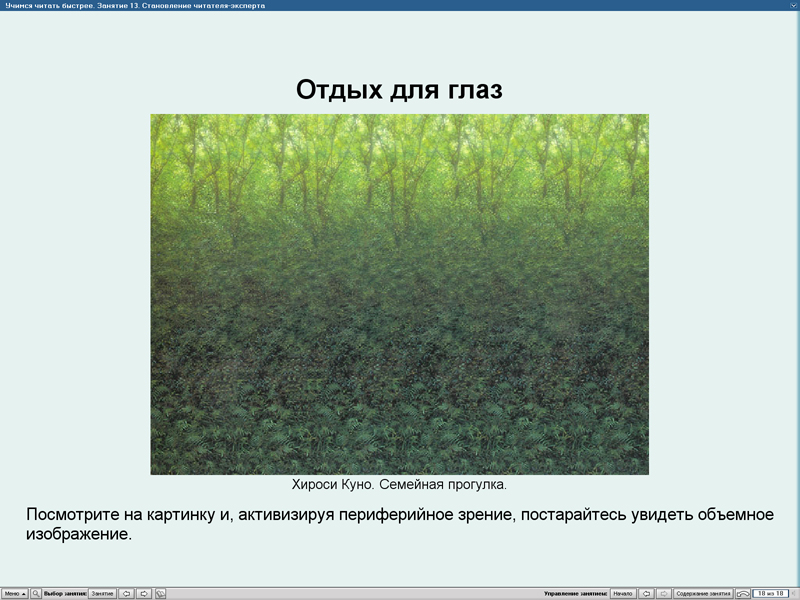Click the page counter field 18 из 18
Screen dimensions: 800x600
[770, 593]
